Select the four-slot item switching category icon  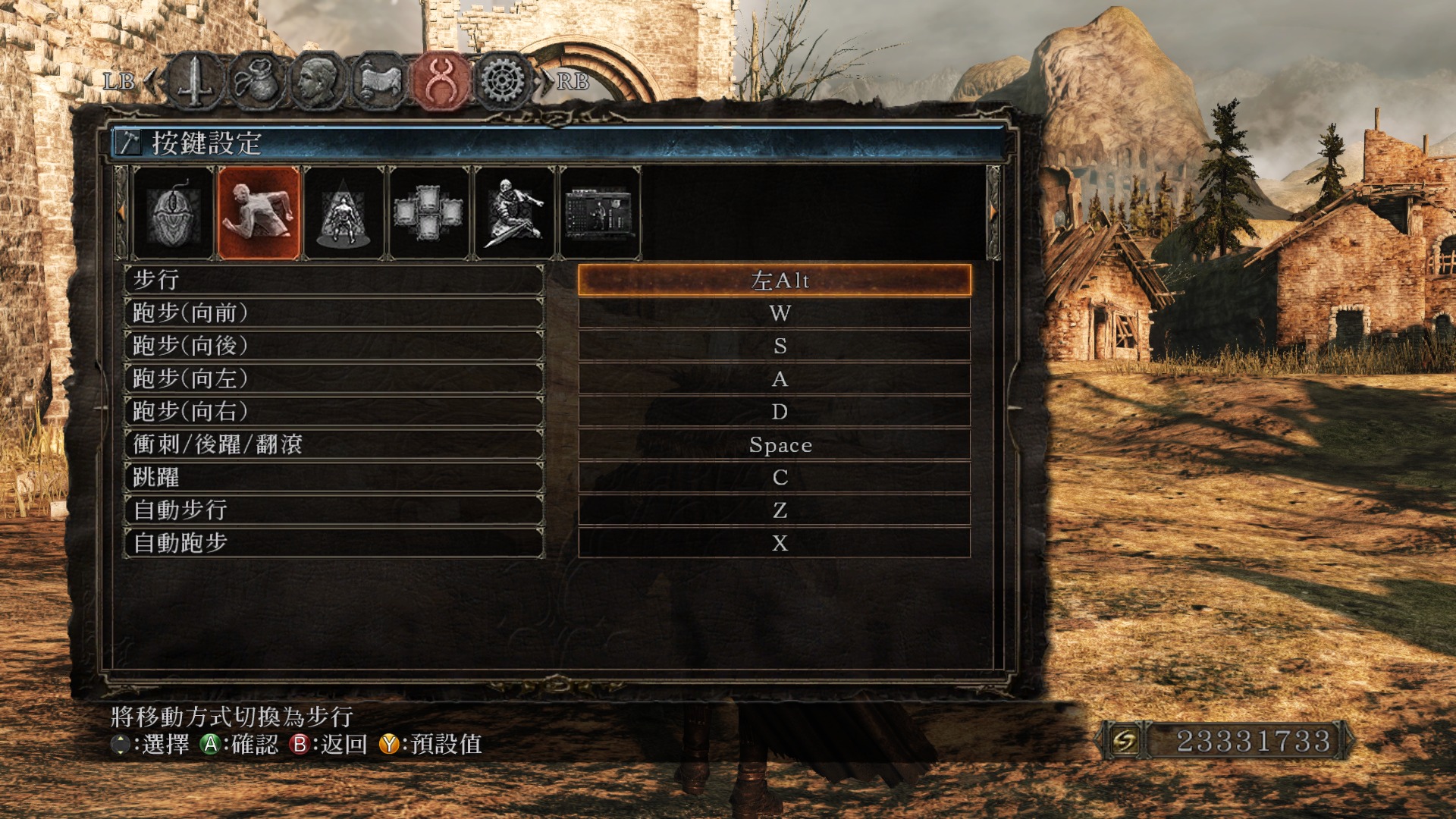[428, 214]
